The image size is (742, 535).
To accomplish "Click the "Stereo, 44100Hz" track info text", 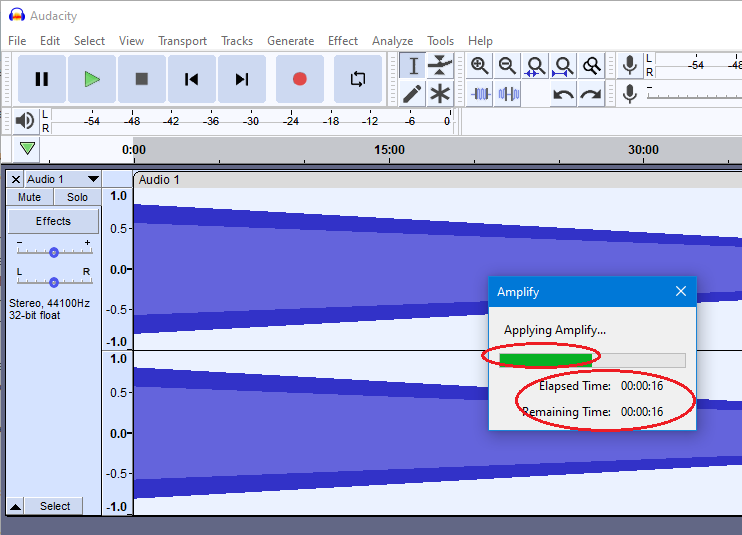I will 49,303.
